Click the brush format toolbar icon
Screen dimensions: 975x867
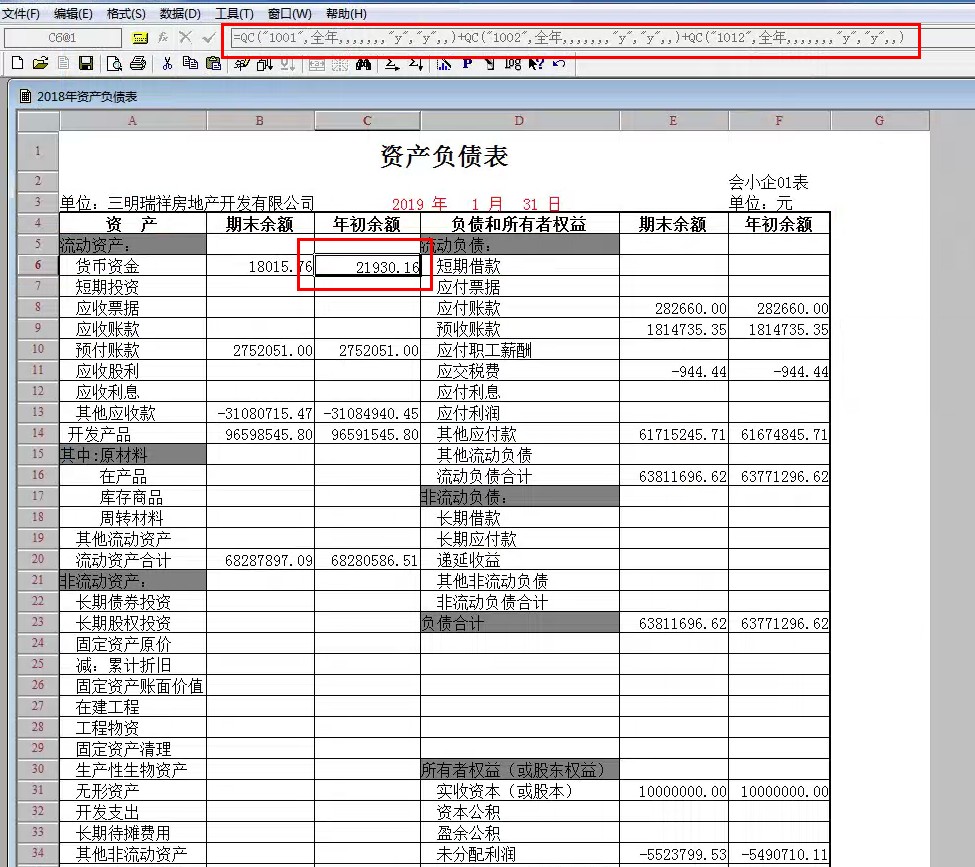pyautogui.click(x=241, y=63)
